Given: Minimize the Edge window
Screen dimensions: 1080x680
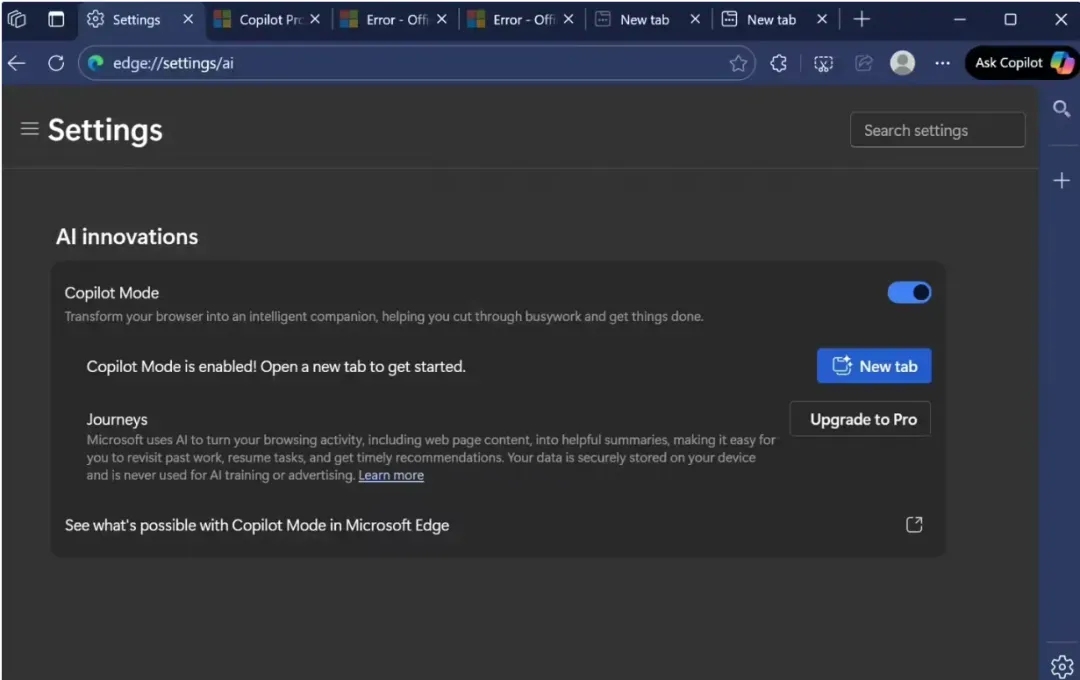Looking at the screenshot, I should pyautogui.click(x=959, y=19).
